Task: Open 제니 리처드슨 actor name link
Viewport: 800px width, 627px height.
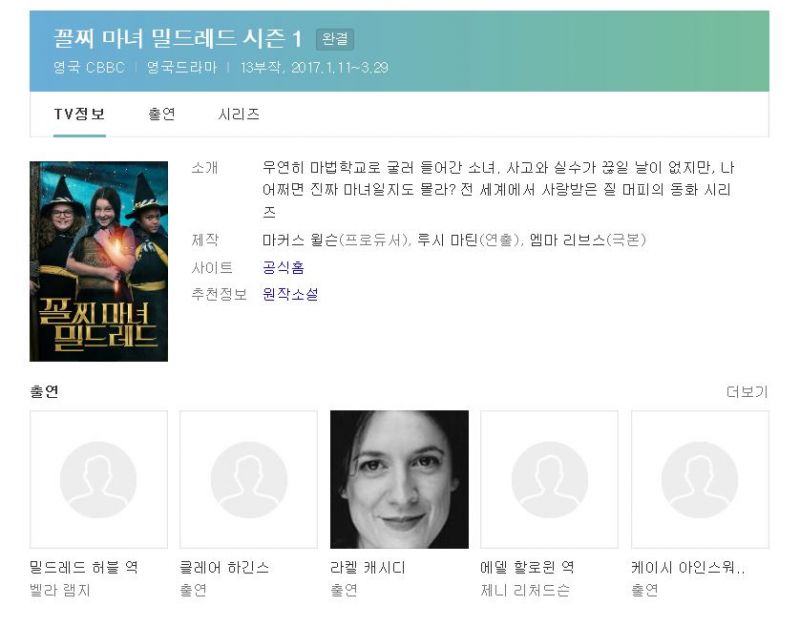Action: point(525,590)
